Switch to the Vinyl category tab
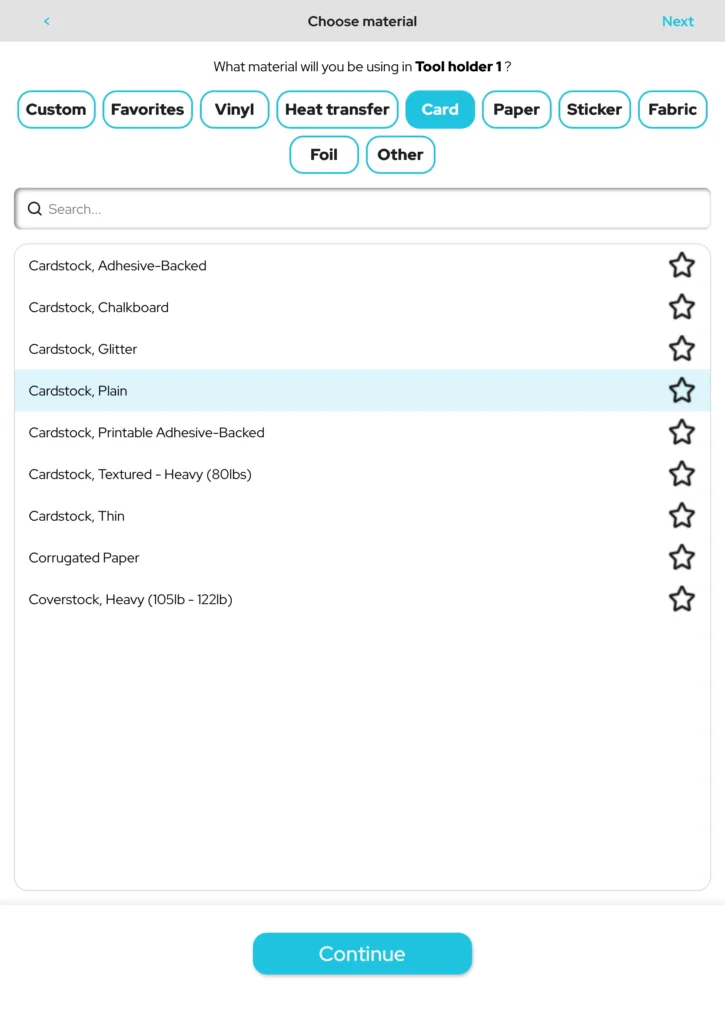 pos(234,110)
